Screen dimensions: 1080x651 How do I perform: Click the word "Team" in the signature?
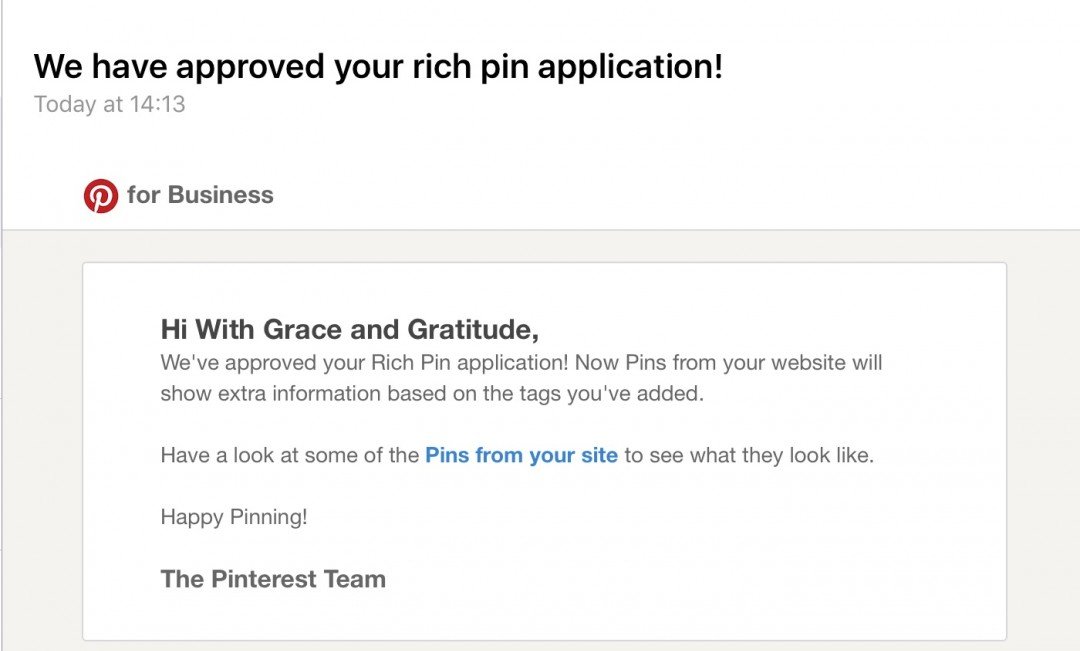click(x=355, y=579)
